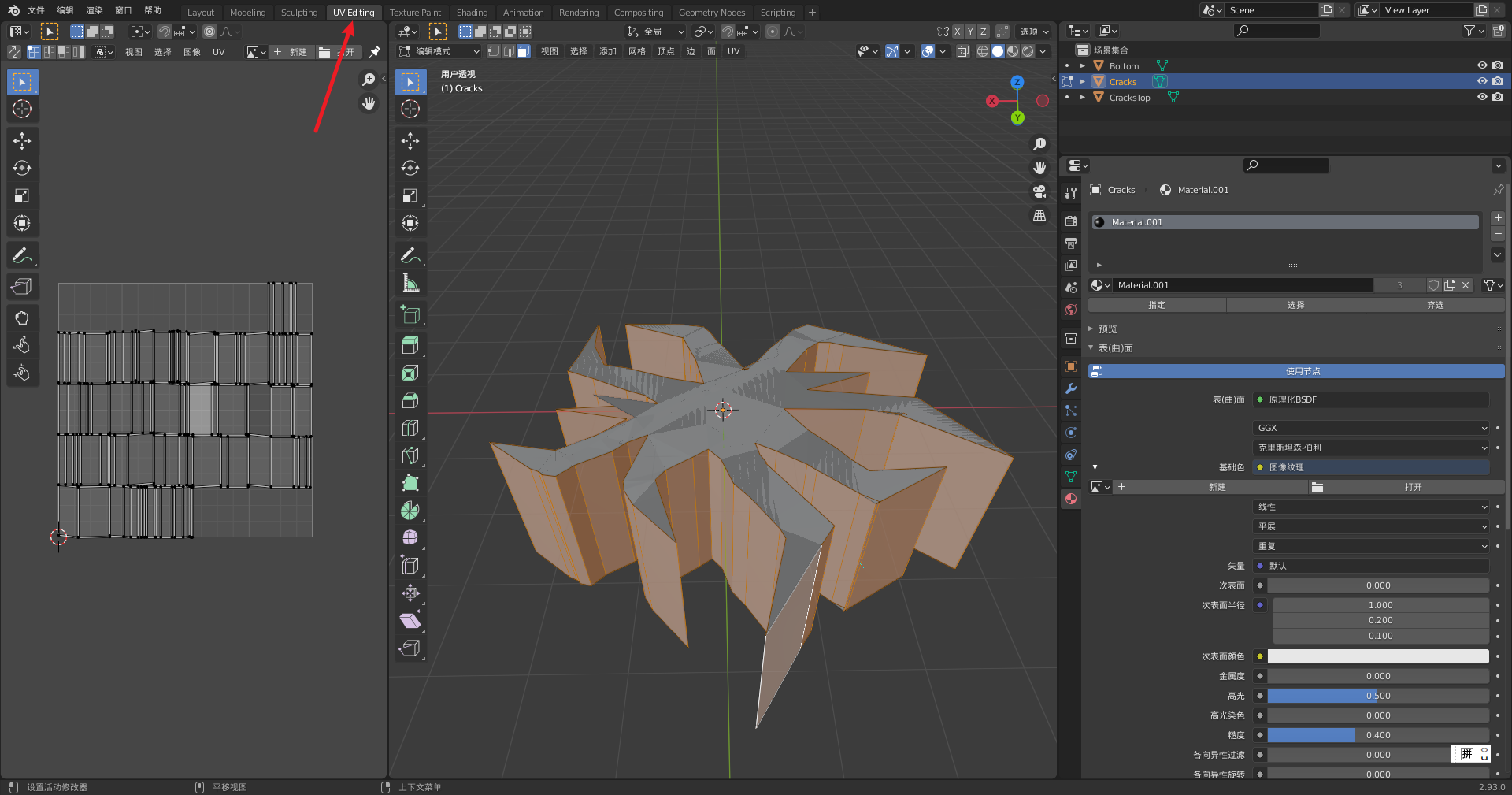Open the Render properties tab icon

pos(1071,221)
